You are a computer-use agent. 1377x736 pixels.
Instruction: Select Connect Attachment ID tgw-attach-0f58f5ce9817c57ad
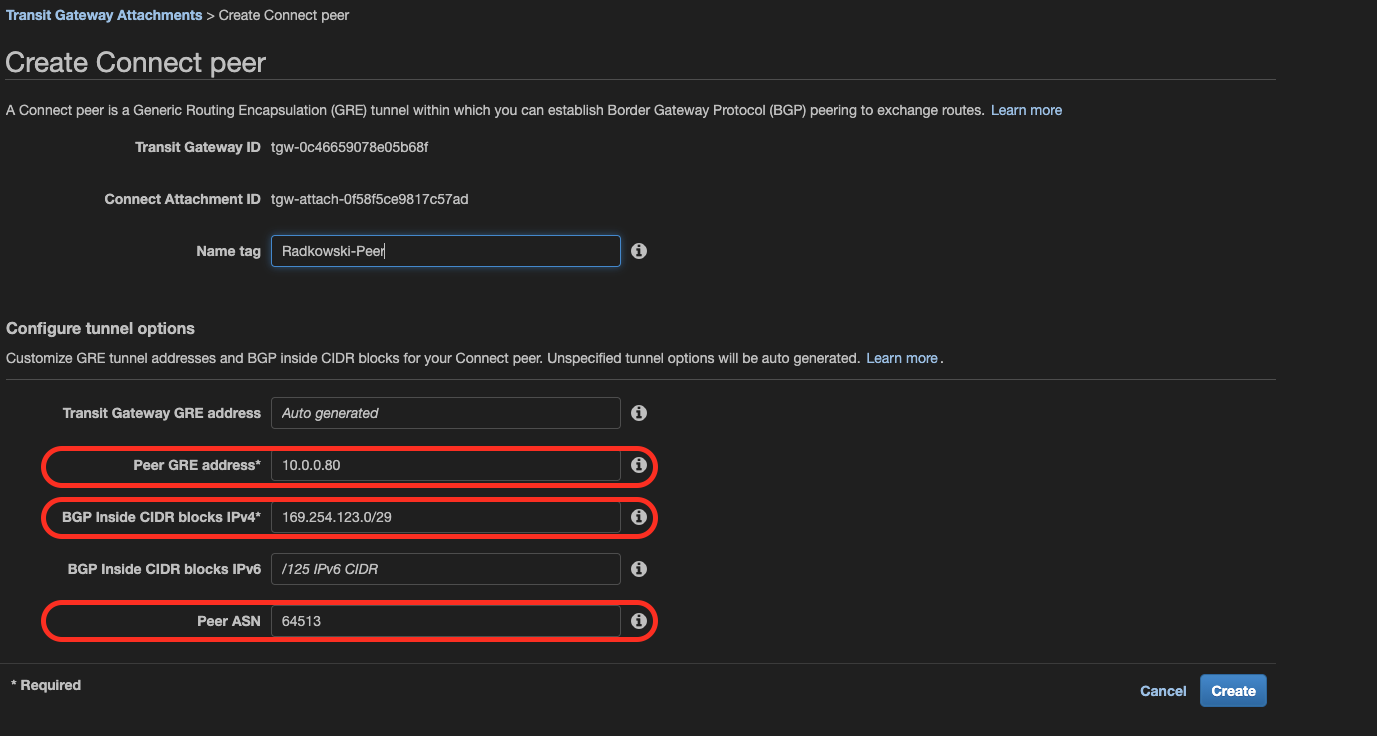click(x=369, y=199)
